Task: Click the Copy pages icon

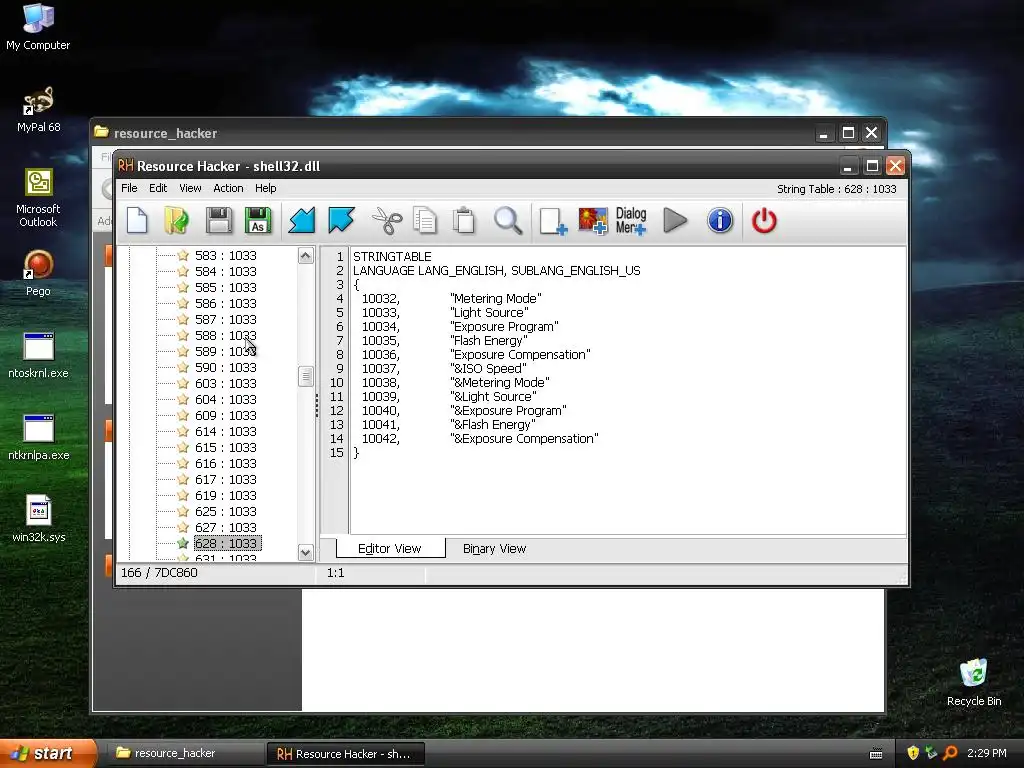Action: pyautogui.click(x=425, y=221)
